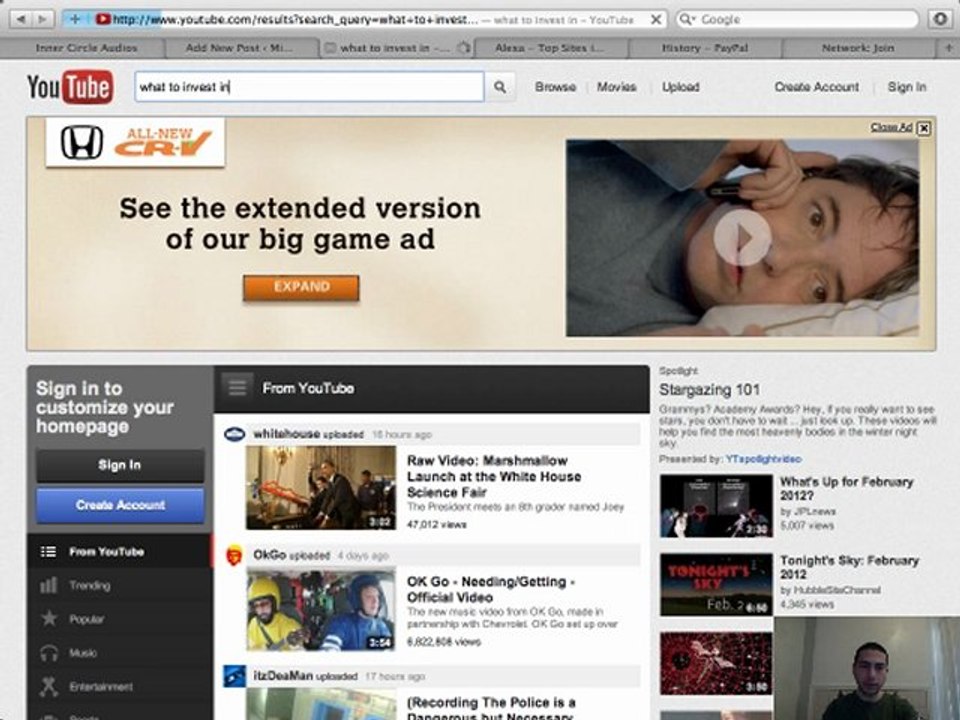Click the browser reader/download button at top right
Screen dimensions: 960x720
click(x=940, y=19)
